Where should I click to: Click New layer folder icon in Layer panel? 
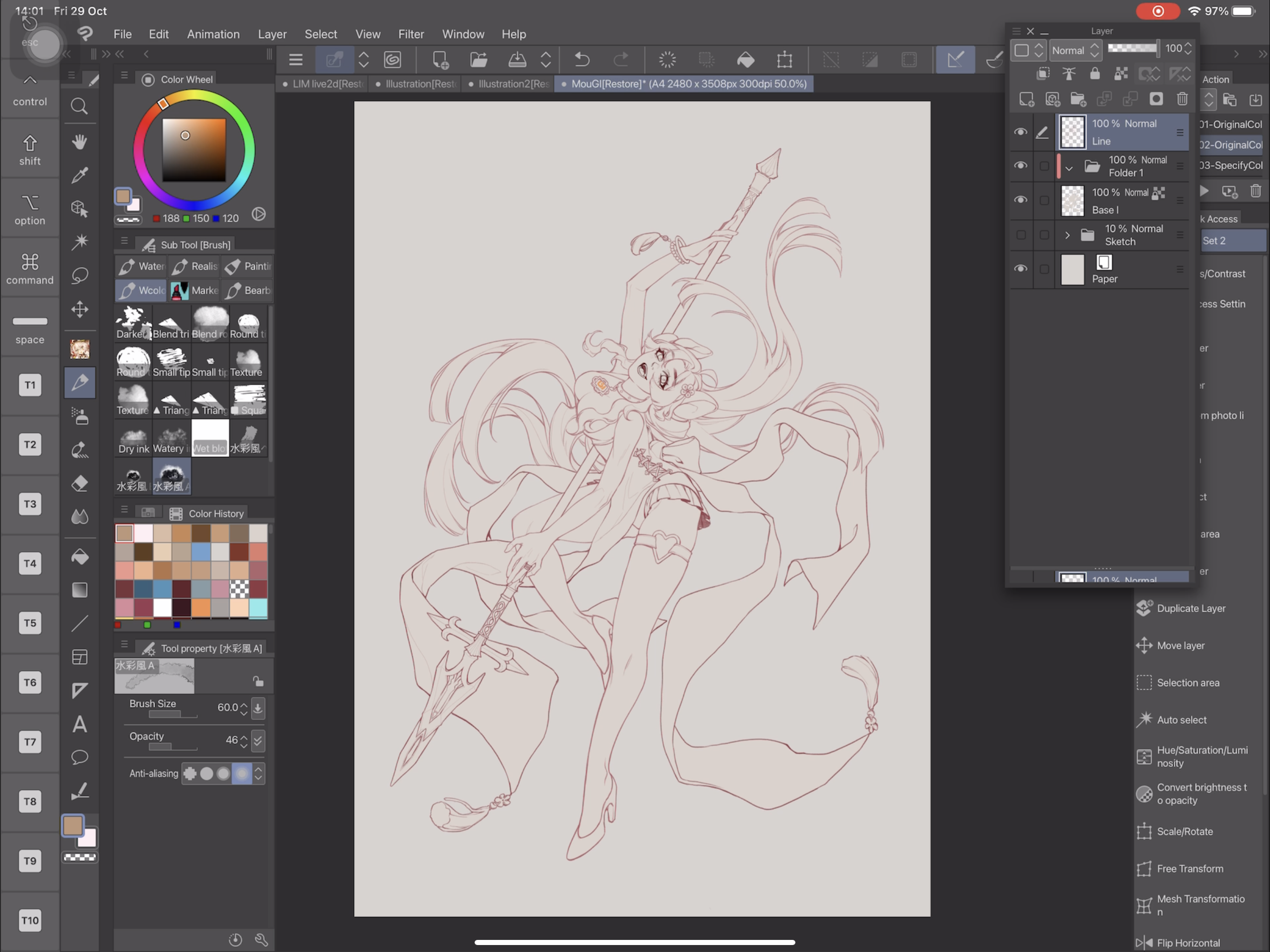tap(1078, 99)
